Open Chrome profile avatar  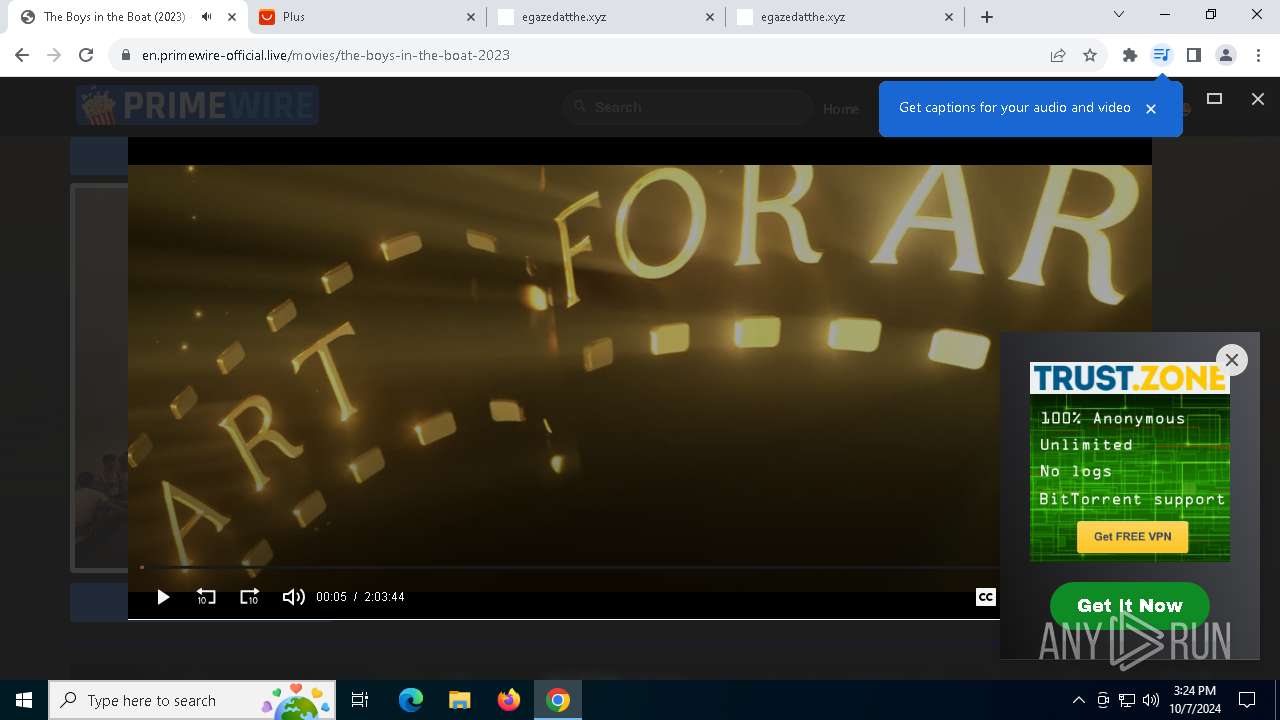coord(1225,55)
